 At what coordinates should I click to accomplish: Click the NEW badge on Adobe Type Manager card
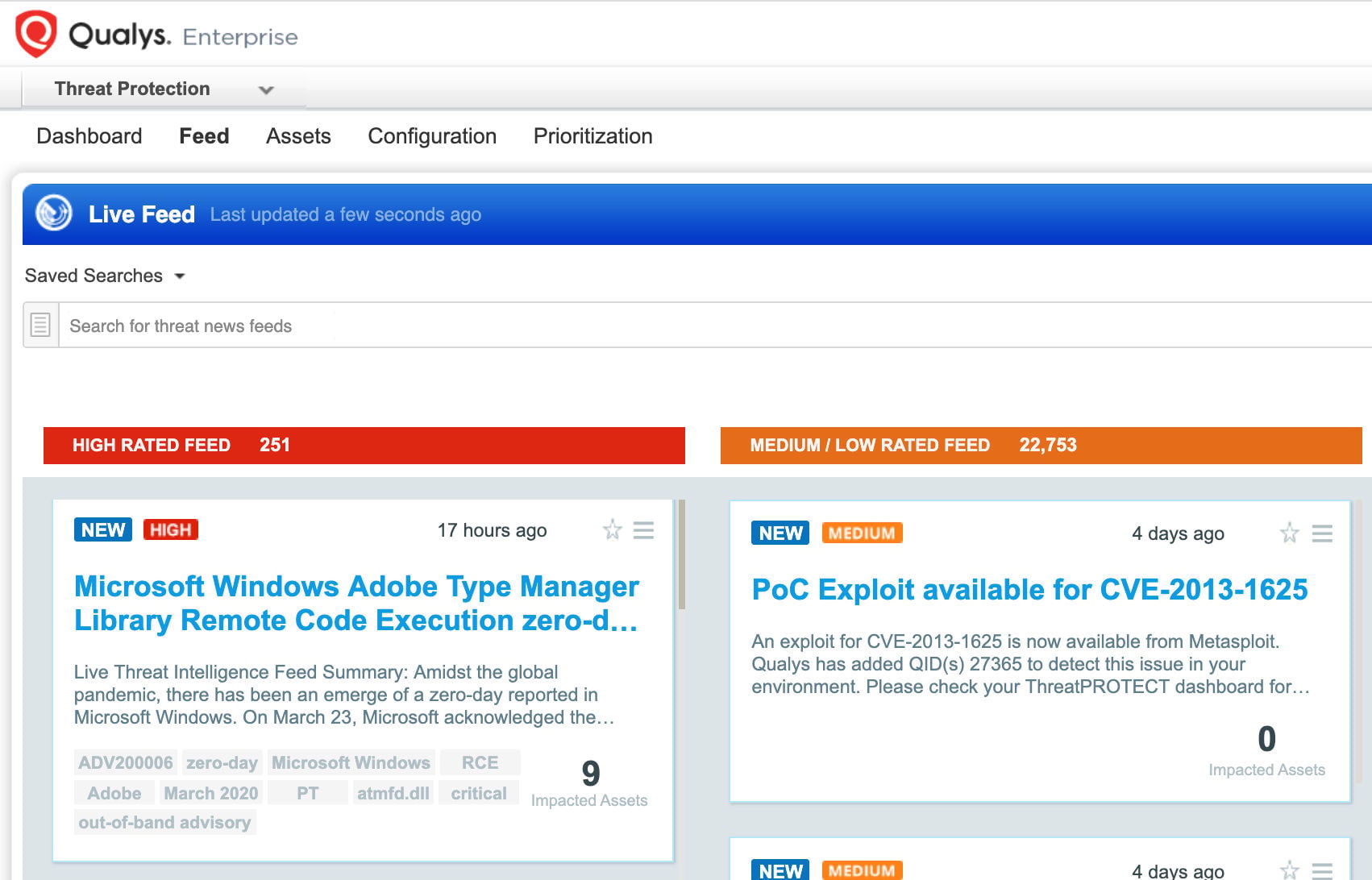pos(103,529)
